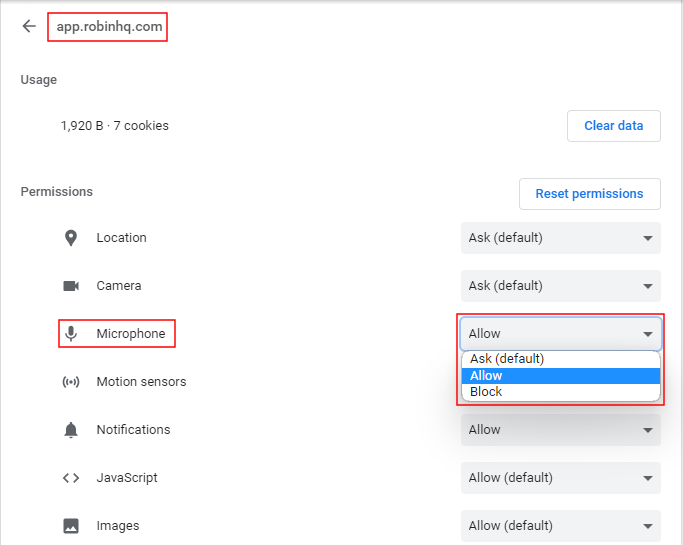
Task: Click the Images picture icon
Action: (x=71, y=526)
